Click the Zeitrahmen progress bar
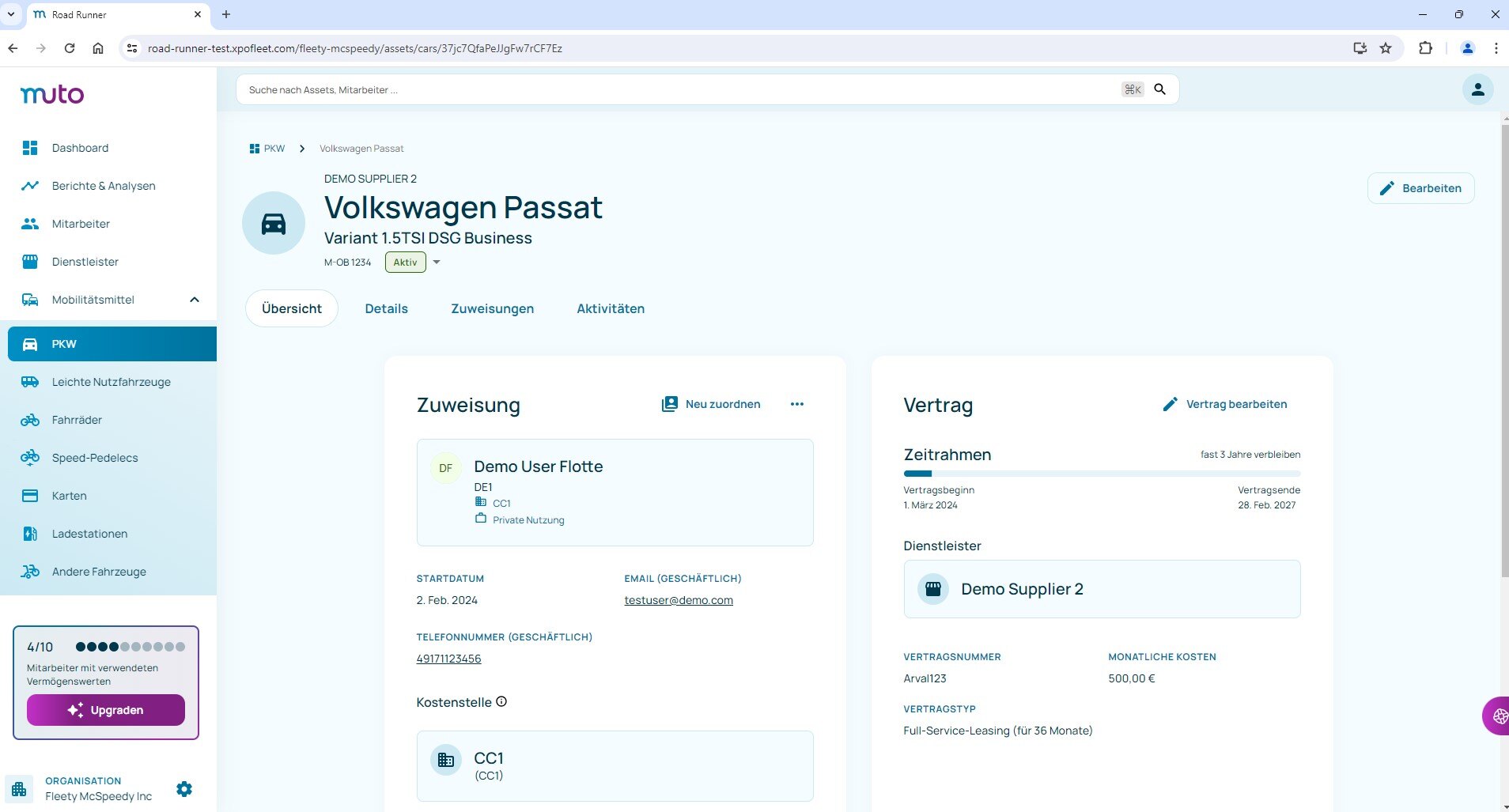Screen dimensions: 1509x812 [1102, 474]
